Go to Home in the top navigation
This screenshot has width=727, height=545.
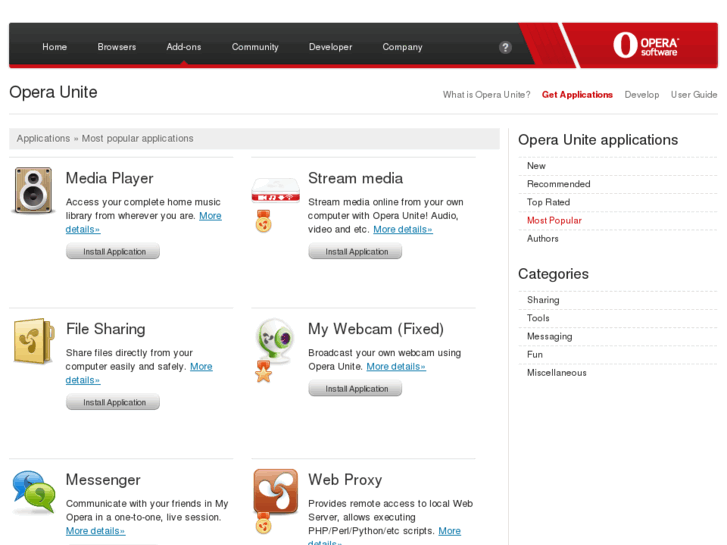point(54,47)
